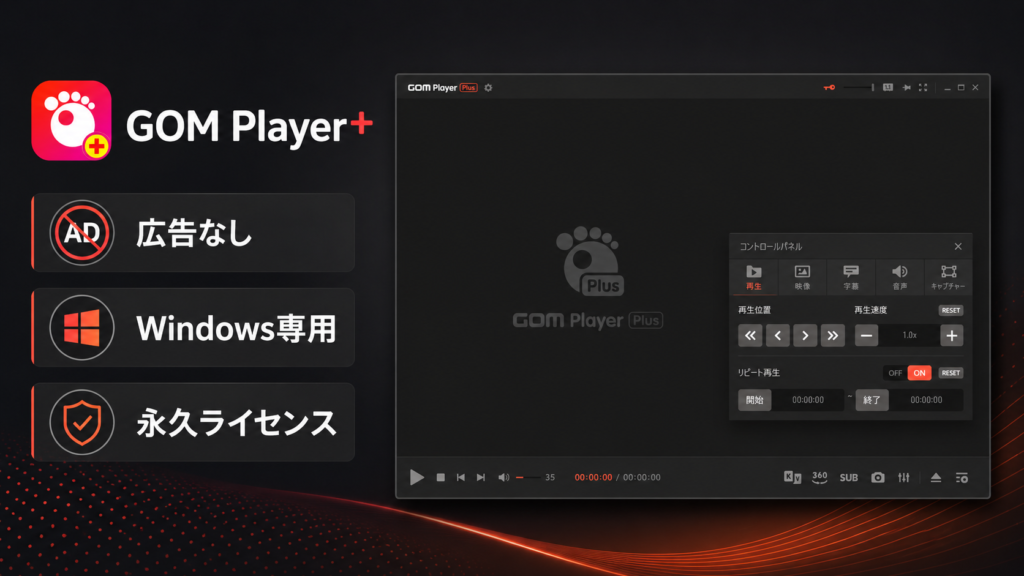Decrease playback speed with minus button
1024x576 pixels.
(867, 336)
